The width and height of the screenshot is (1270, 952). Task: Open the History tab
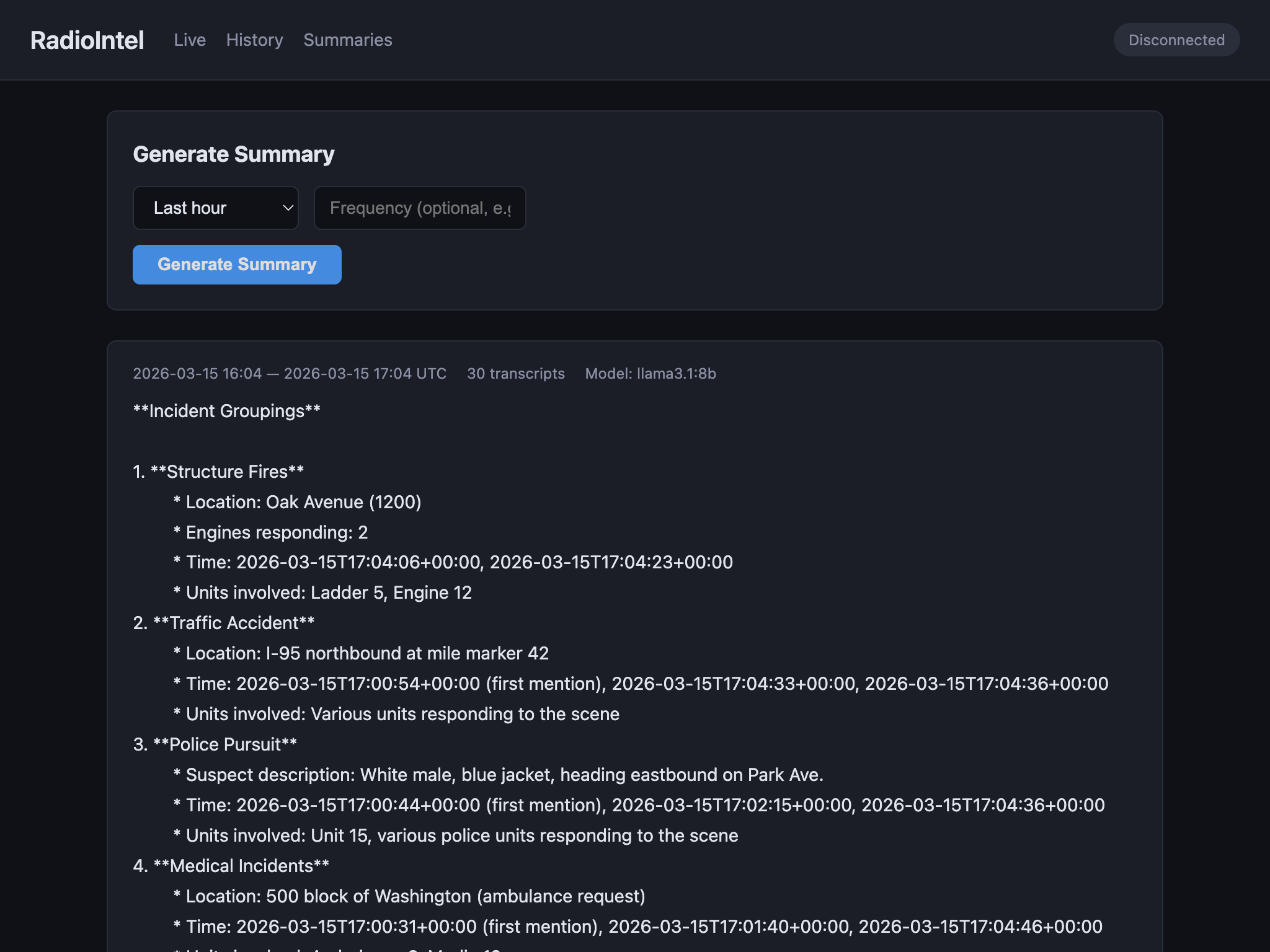254,39
